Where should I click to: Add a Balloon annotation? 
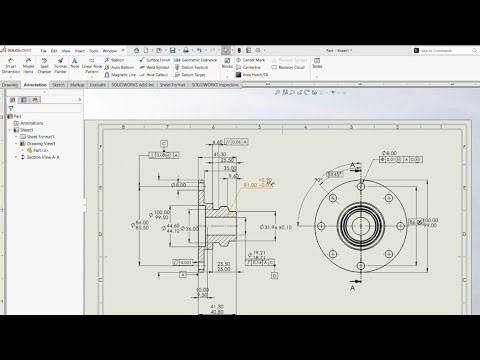[114, 60]
